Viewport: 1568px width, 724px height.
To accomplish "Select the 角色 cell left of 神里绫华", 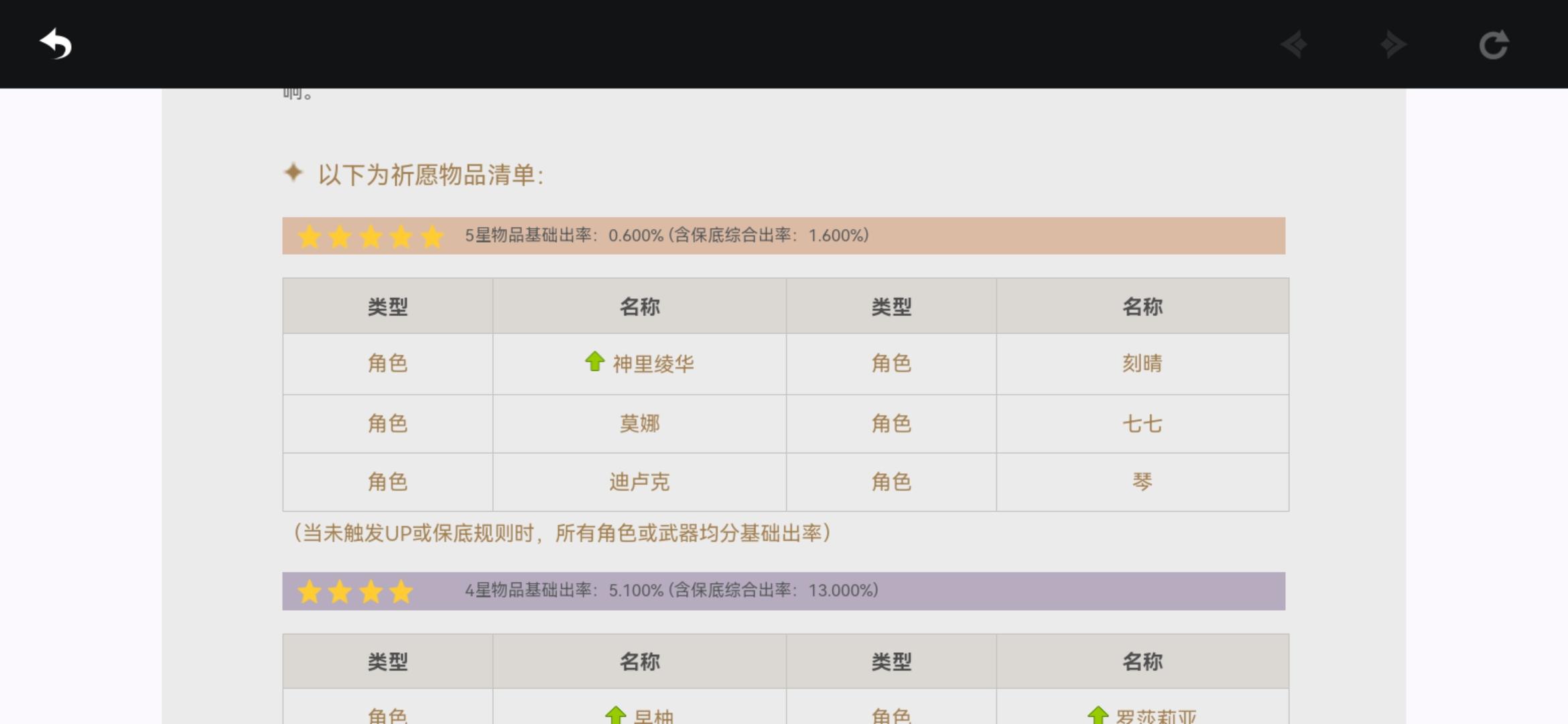I will 387,363.
